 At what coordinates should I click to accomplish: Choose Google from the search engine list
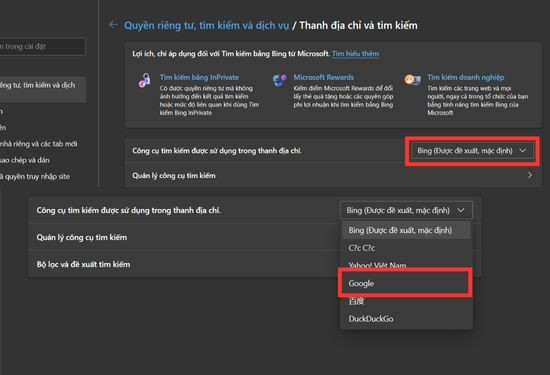tap(405, 283)
